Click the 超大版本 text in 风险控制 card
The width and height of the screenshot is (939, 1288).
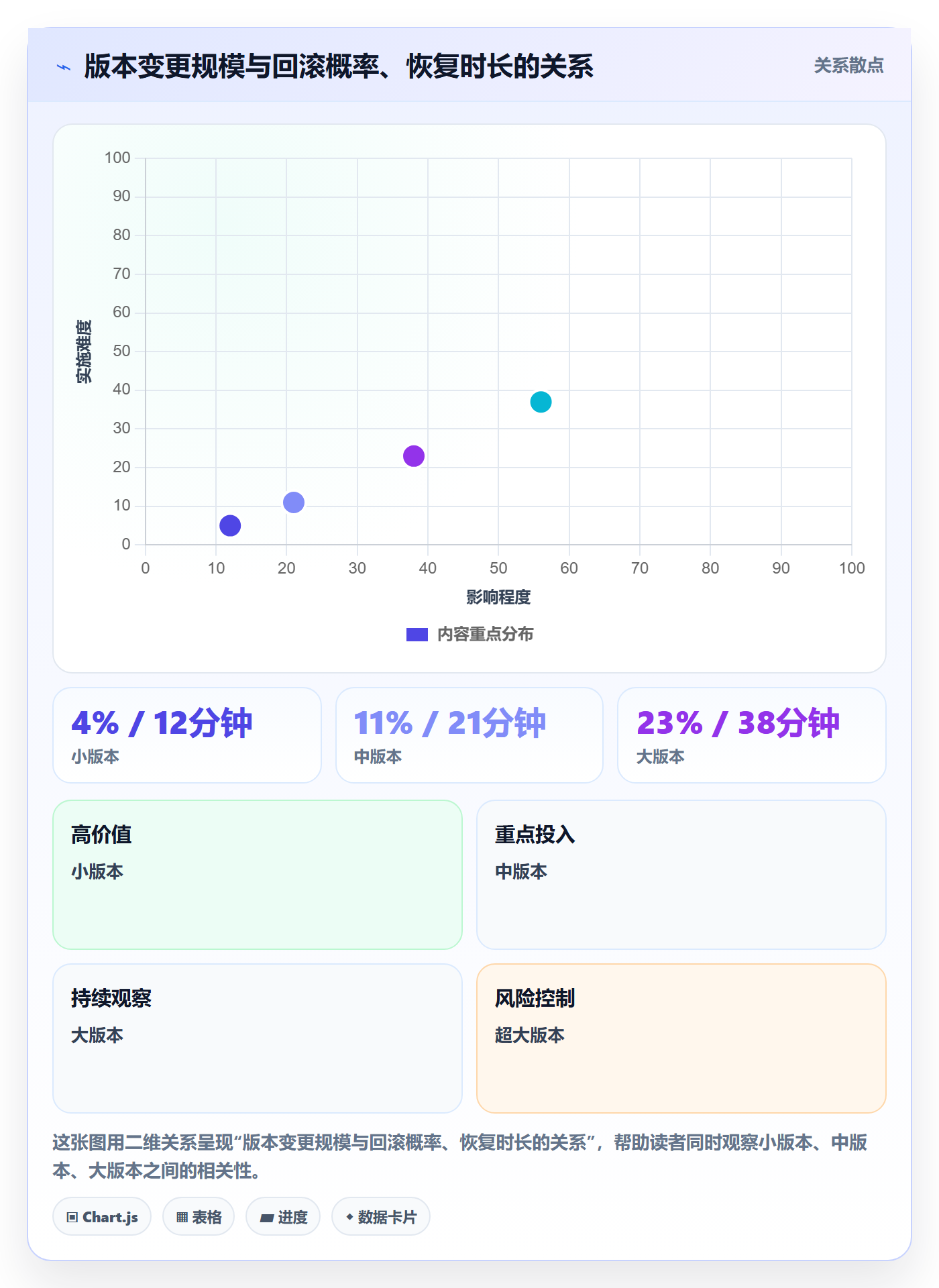pos(530,1035)
